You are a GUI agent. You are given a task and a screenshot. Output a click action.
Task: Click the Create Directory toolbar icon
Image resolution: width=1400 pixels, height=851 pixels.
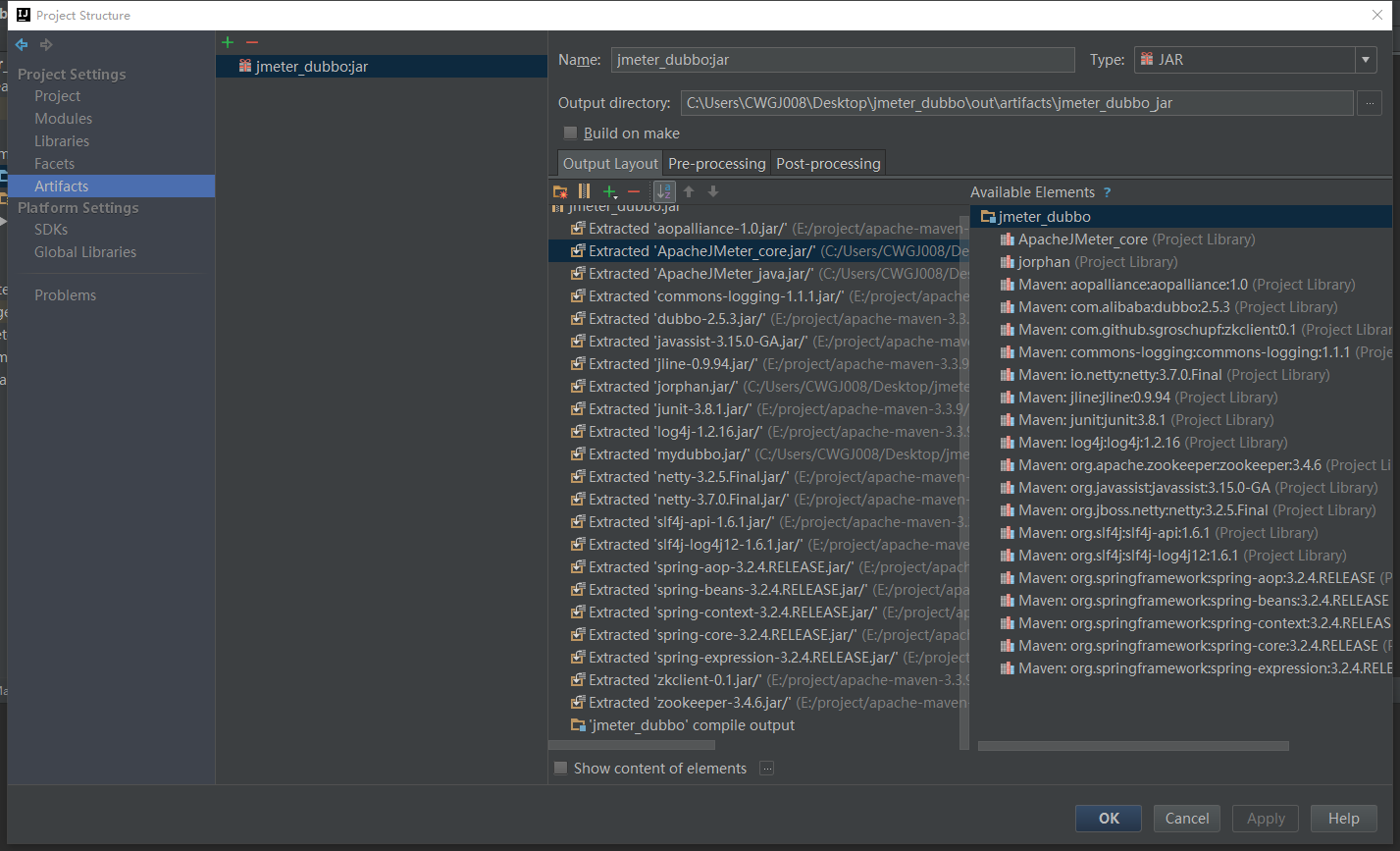click(560, 192)
